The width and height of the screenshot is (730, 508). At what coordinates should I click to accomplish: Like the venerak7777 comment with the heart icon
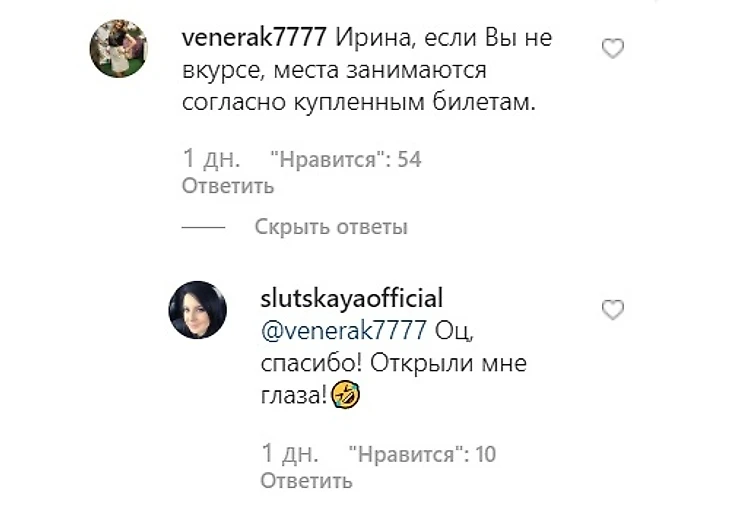click(613, 49)
